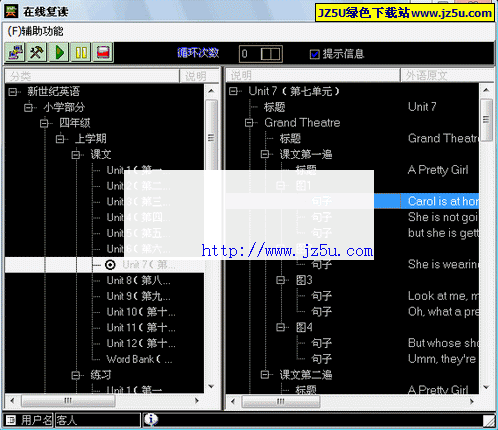The height and width of the screenshot is (430, 498).
Task: Select the sentence 'Umm, they're'
Action: pos(442,359)
